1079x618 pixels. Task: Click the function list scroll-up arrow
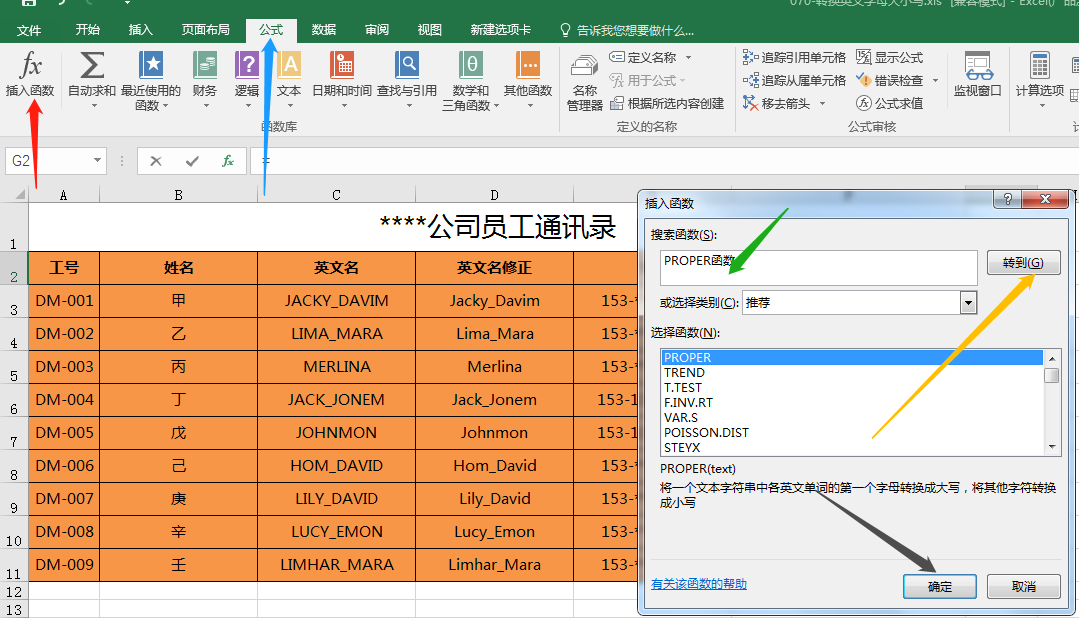1051,359
